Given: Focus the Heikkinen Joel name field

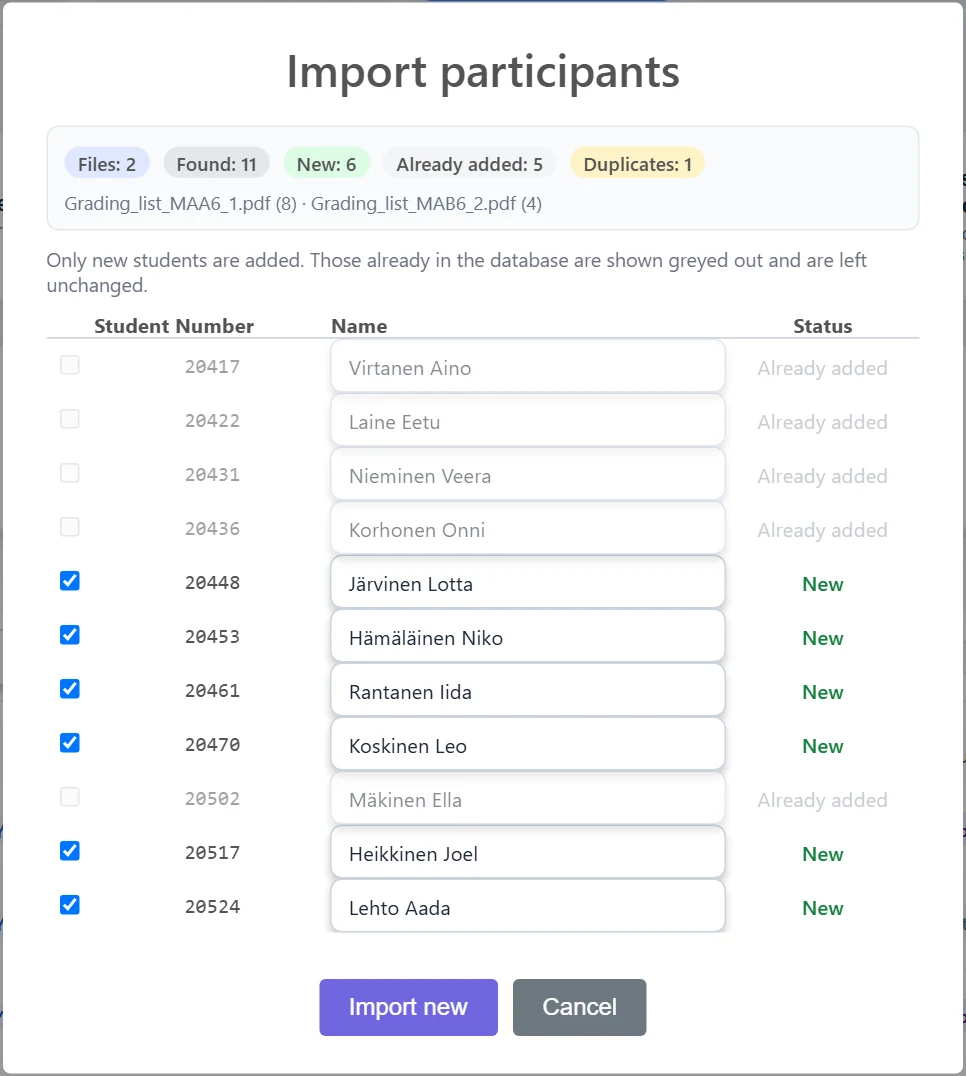Looking at the screenshot, I should [x=528, y=852].
